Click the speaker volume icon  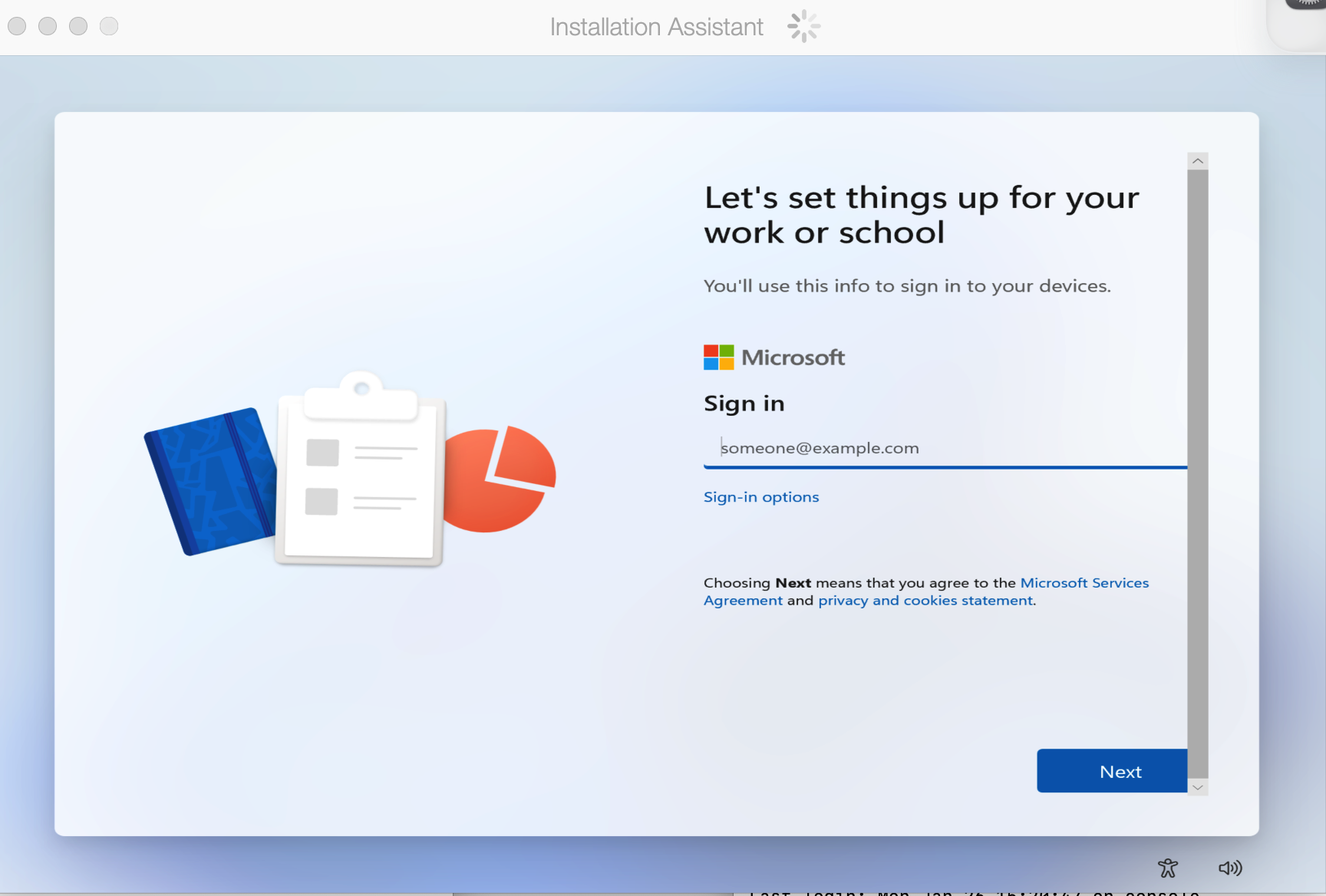1230,868
